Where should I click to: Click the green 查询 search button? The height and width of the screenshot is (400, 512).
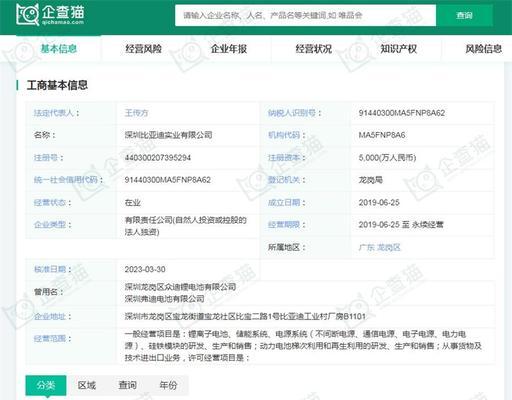(464, 15)
